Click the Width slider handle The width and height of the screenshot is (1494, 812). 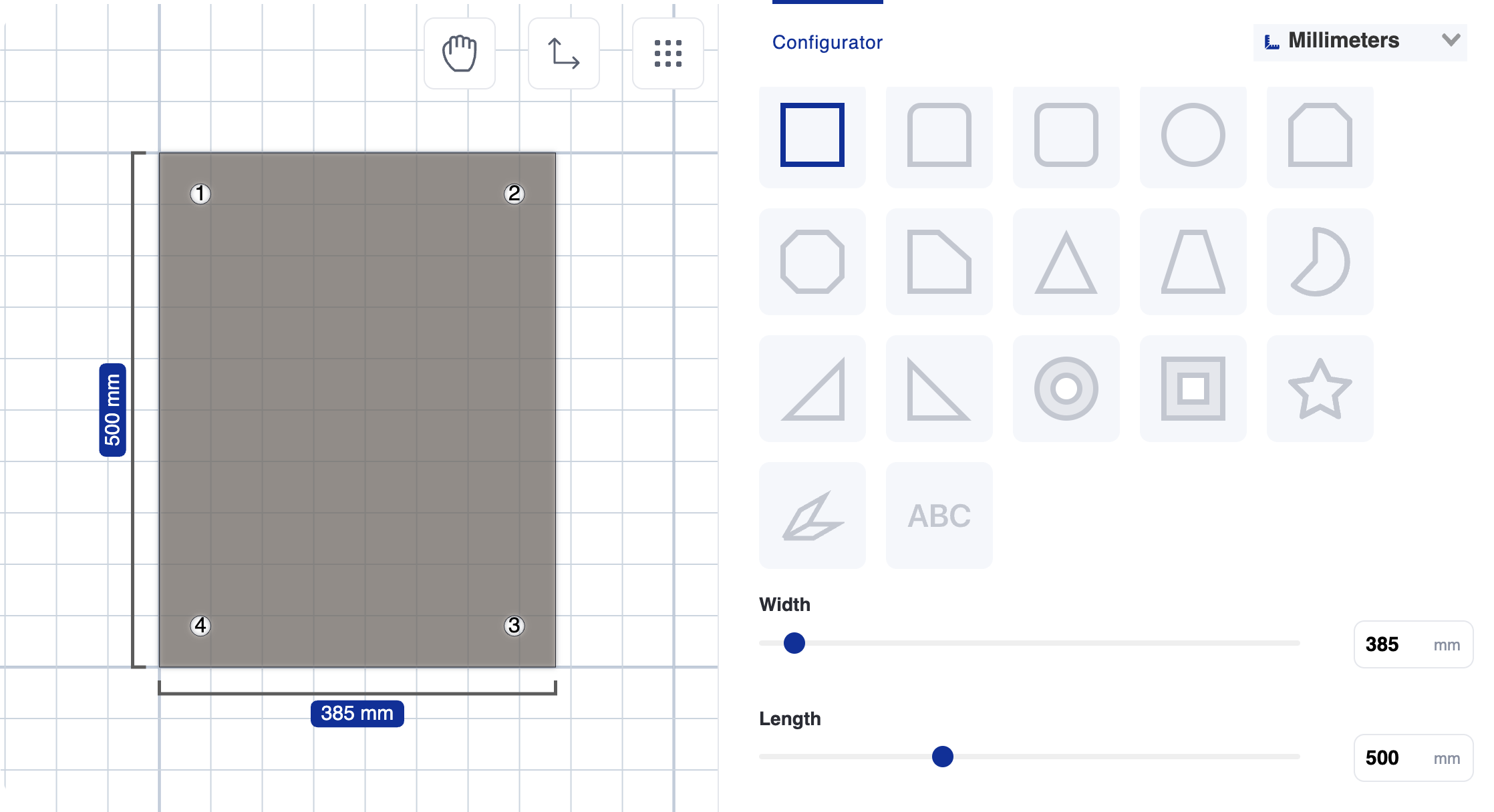[x=794, y=643]
